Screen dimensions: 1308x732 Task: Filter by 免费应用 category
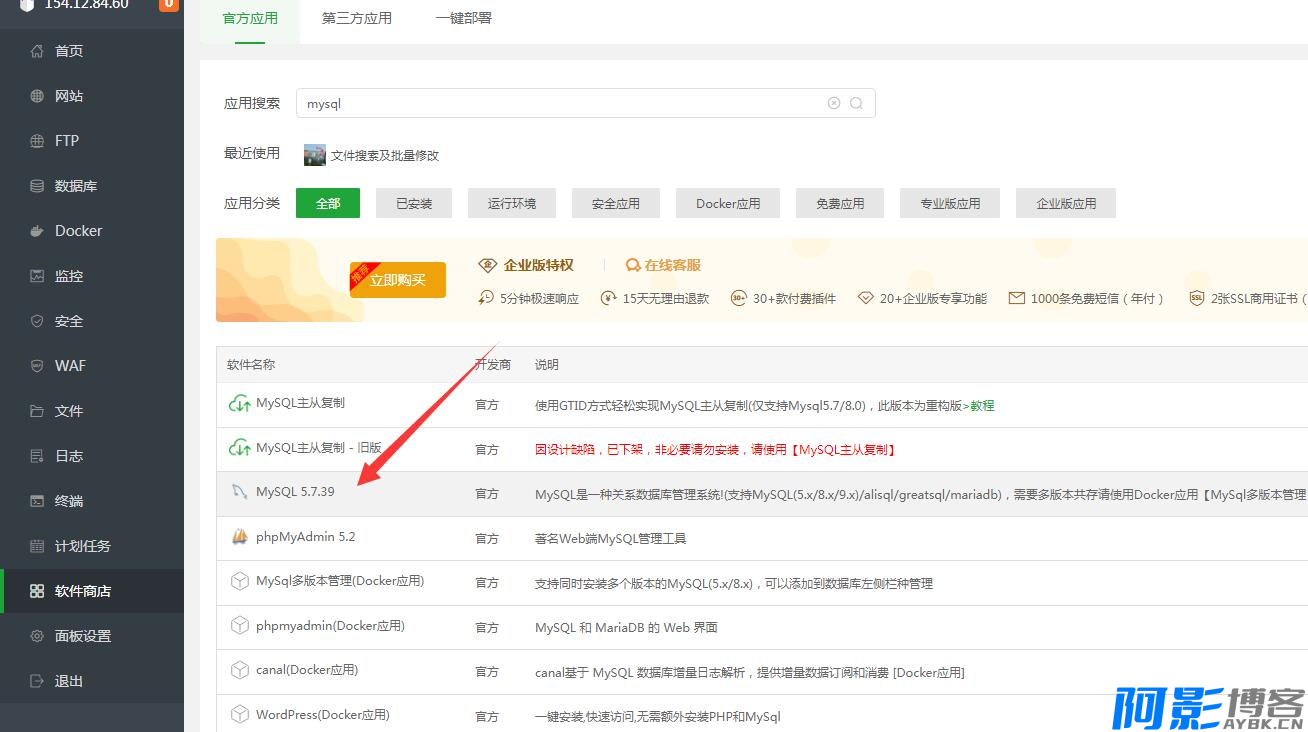click(x=840, y=203)
